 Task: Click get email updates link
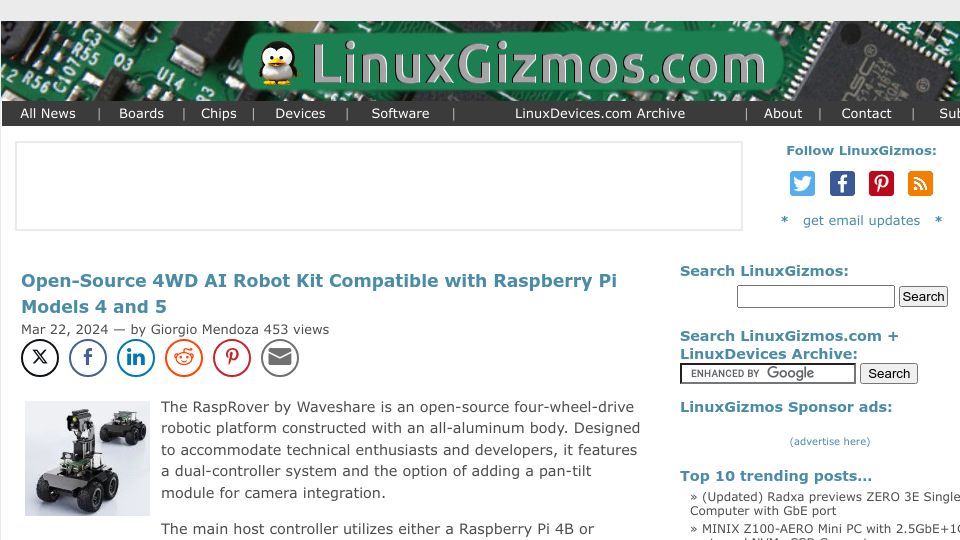(x=861, y=220)
